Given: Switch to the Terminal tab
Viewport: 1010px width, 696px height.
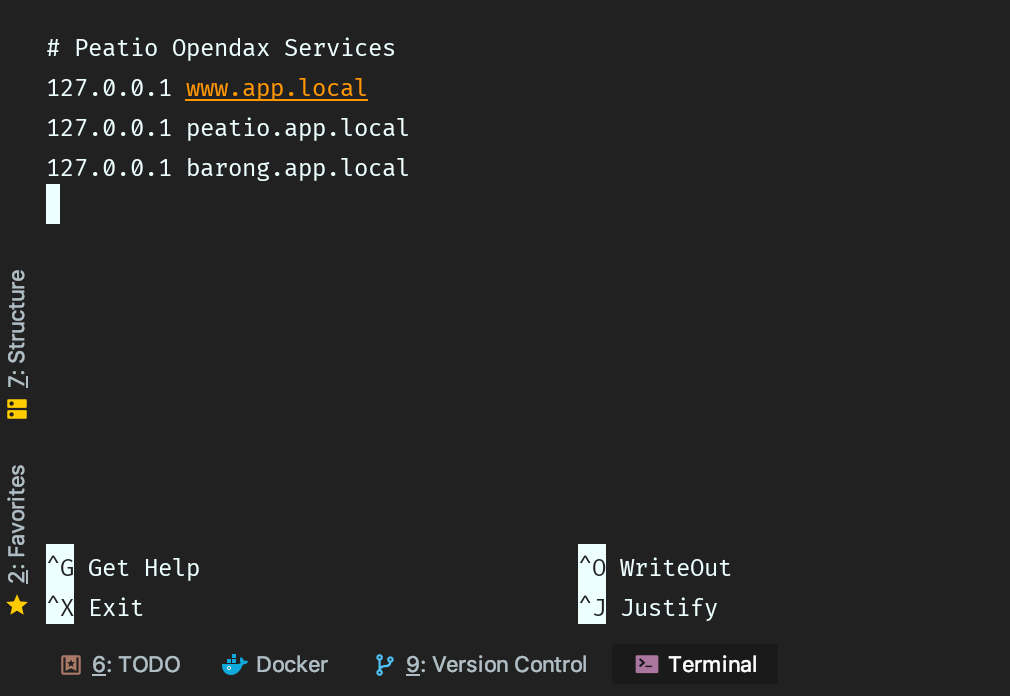Looking at the screenshot, I should tap(695, 663).
